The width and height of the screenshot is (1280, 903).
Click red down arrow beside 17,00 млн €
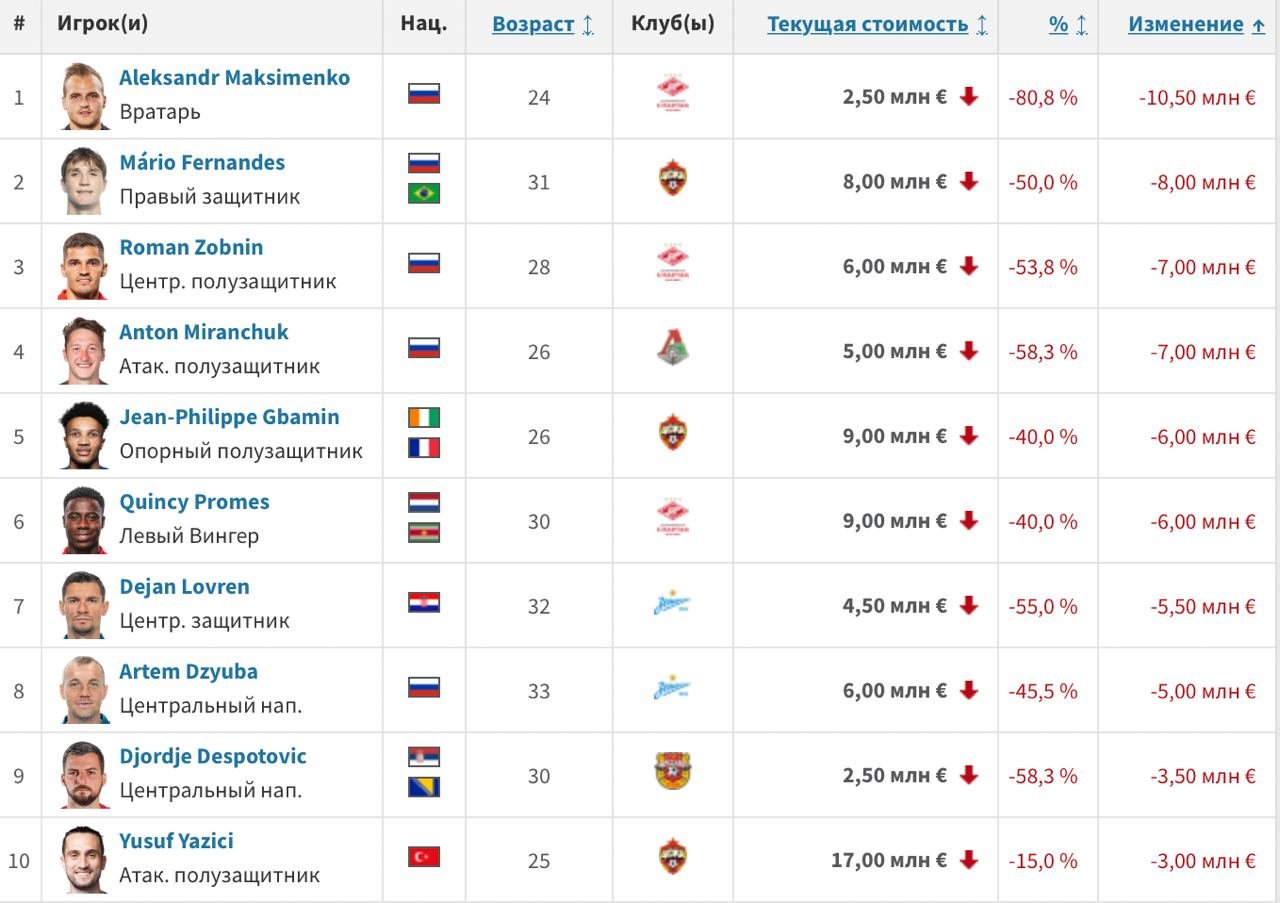(x=968, y=859)
